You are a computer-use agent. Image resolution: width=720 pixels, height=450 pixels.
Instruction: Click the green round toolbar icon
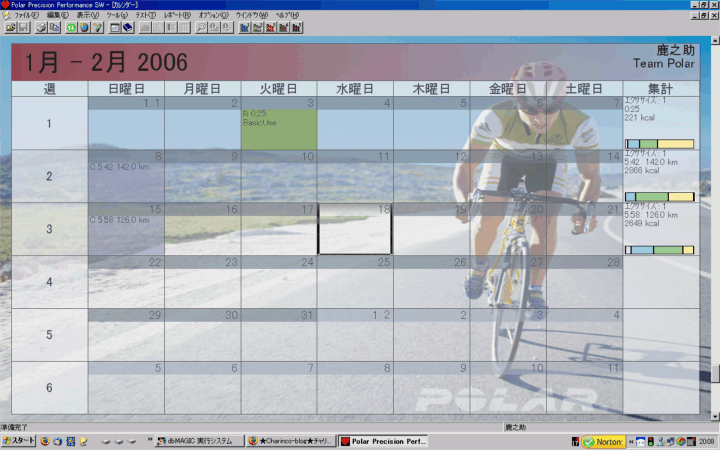tap(71, 28)
